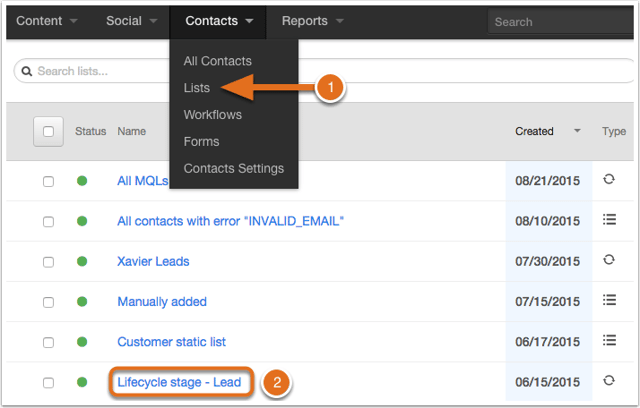
Task: Open the Customer static list link
Action: 171,342
